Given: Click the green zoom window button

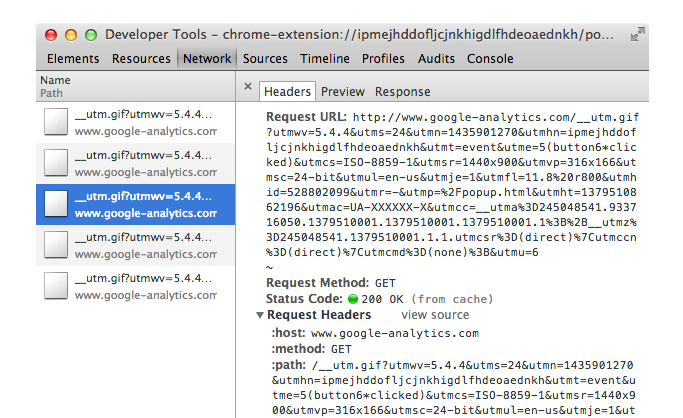Looking at the screenshot, I should click(x=91, y=35).
